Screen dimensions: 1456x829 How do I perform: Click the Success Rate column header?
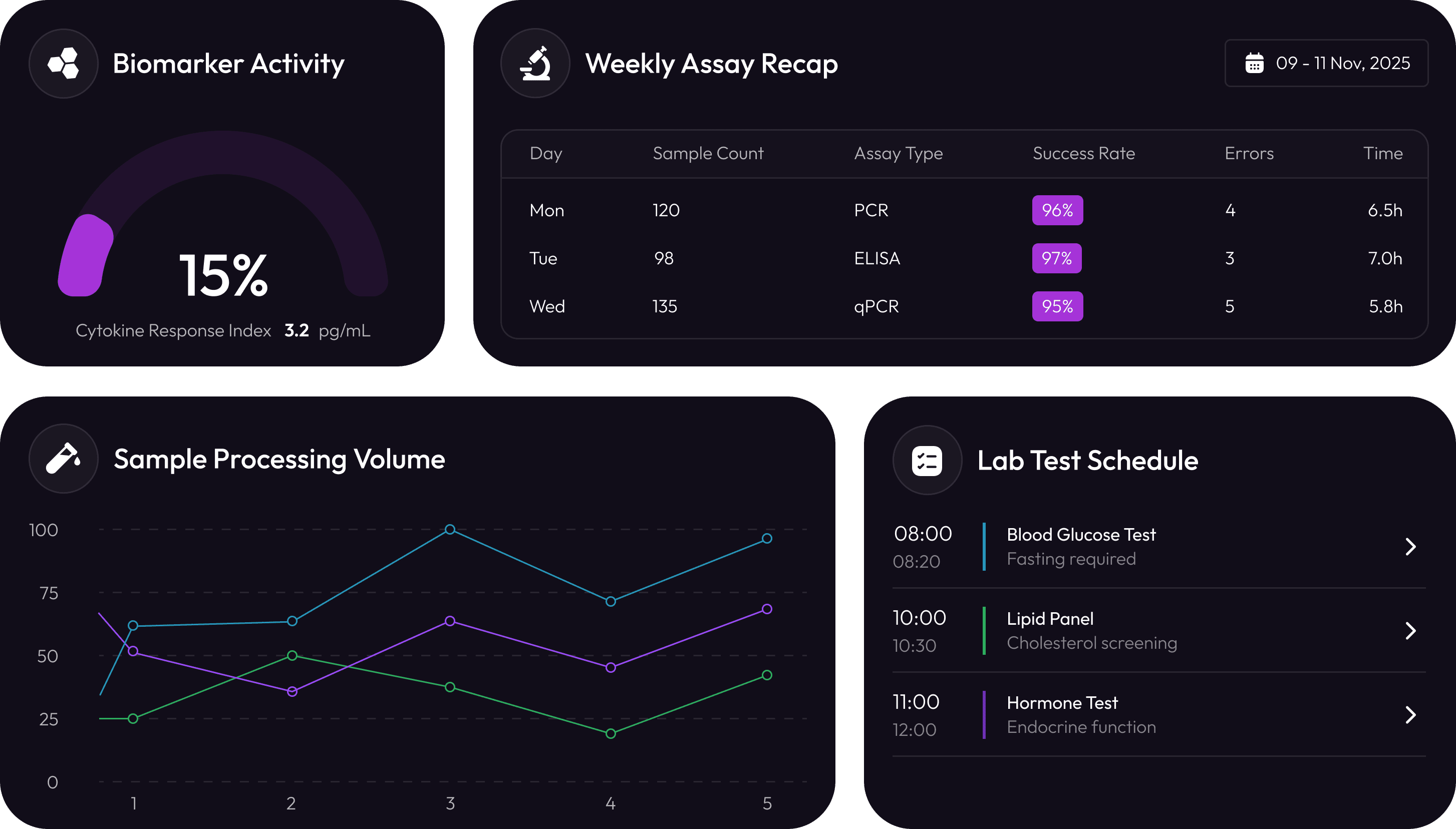click(1083, 153)
